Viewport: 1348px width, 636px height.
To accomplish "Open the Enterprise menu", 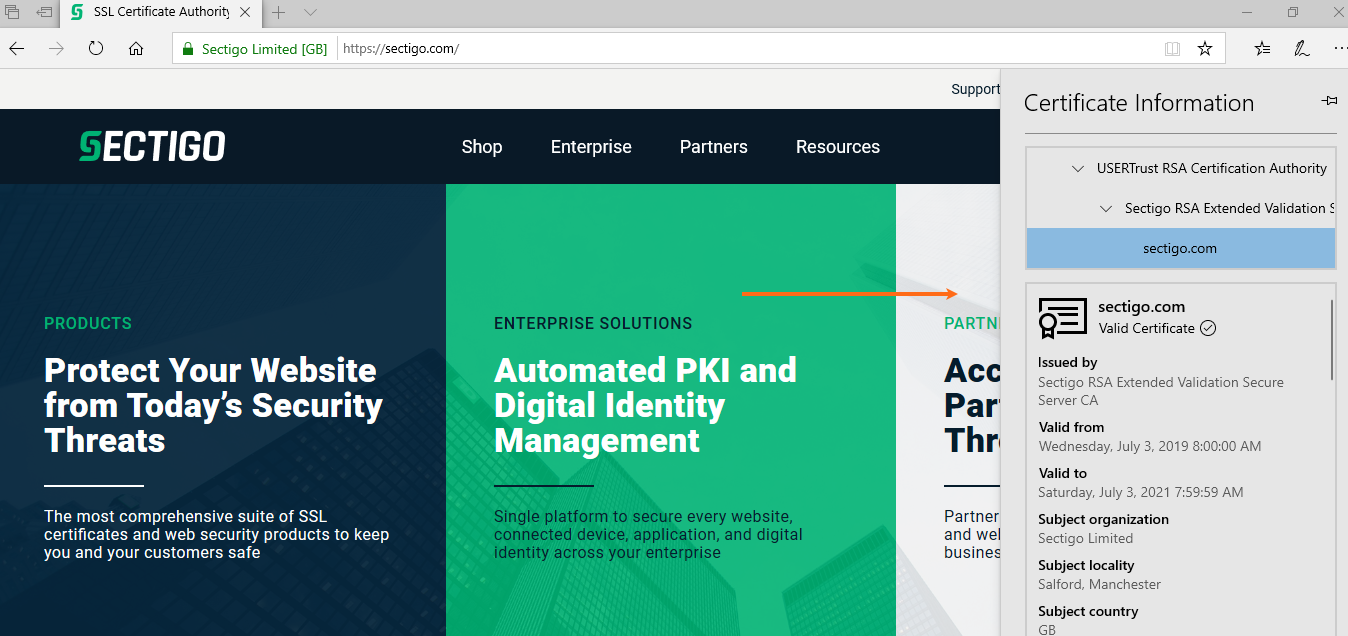I will 591,147.
